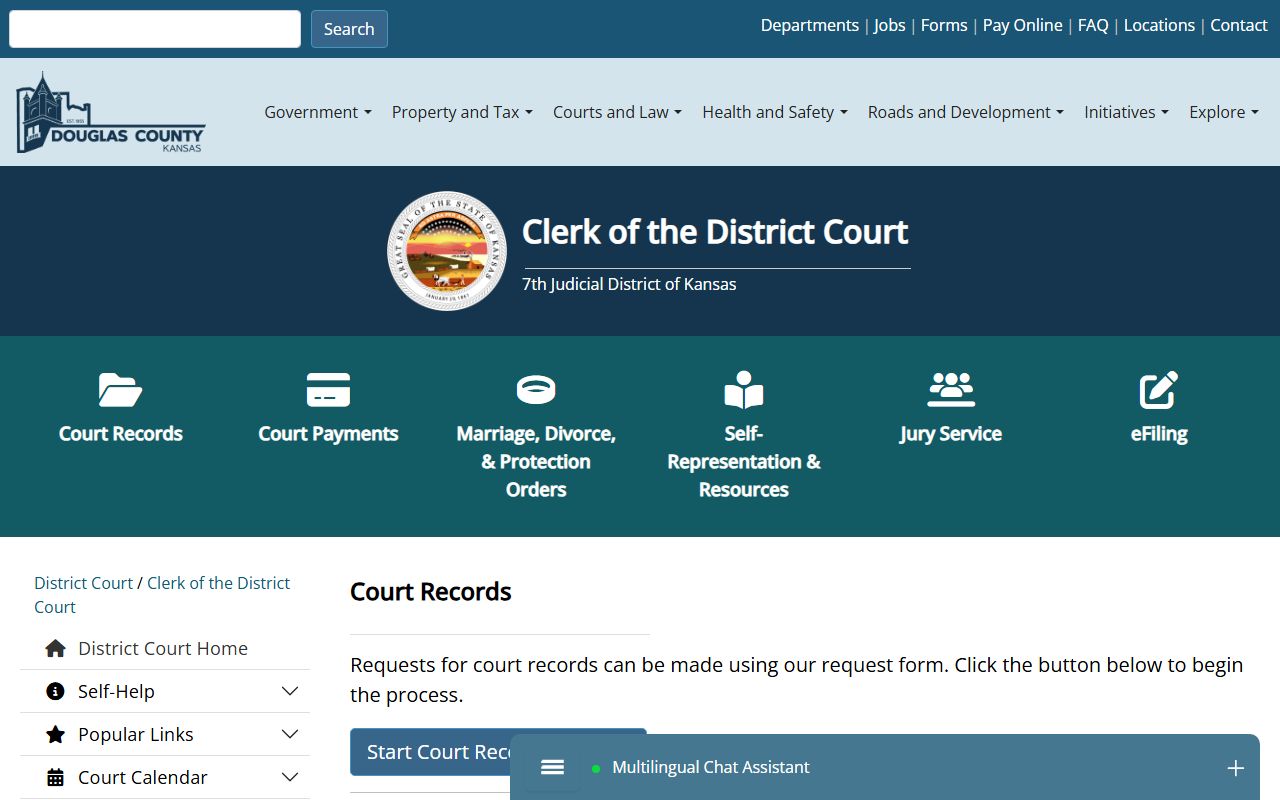Open the Roads and Development dropdown
The width and height of the screenshot is (1280, 800).
[966, 112]
